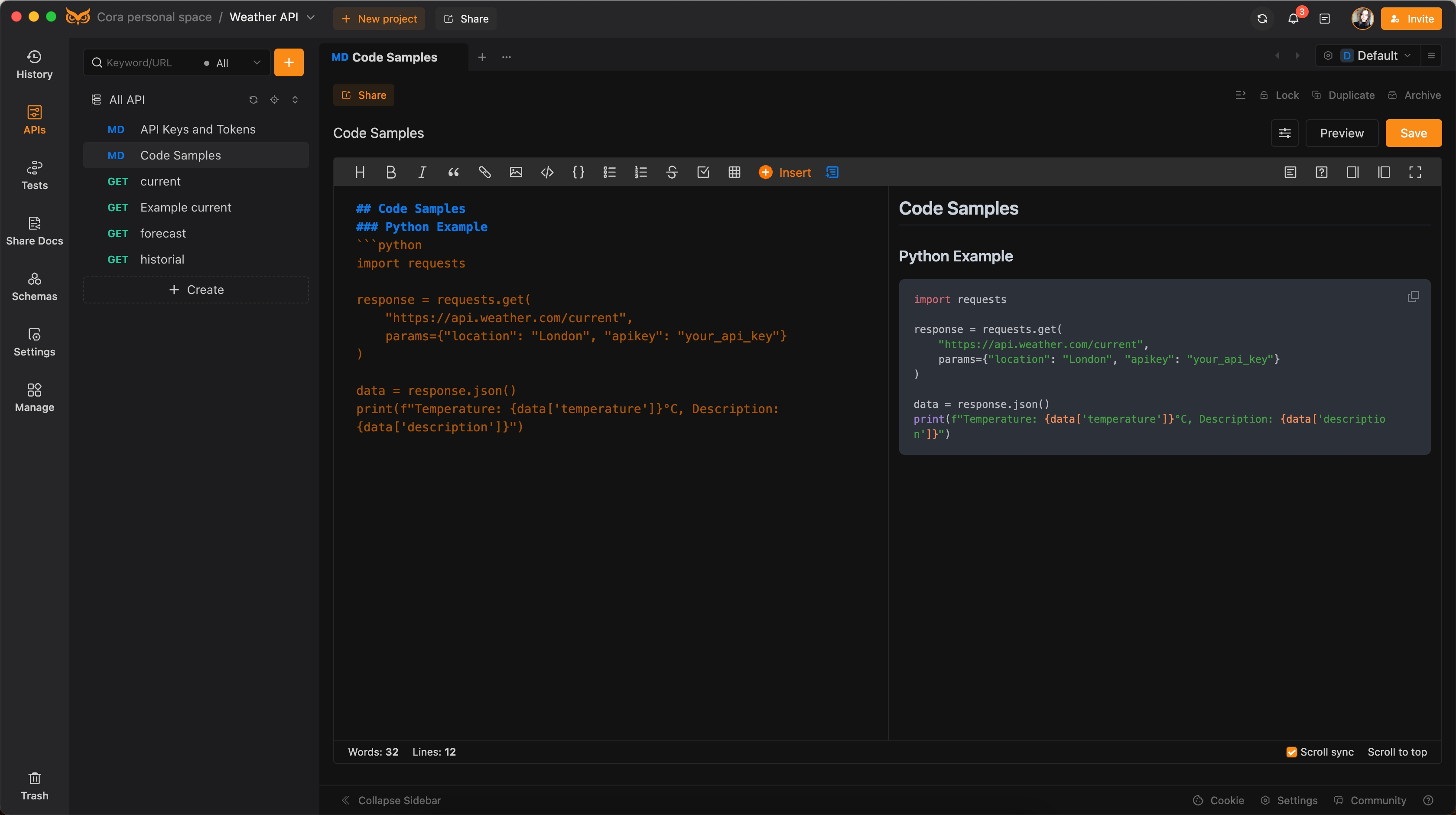1456x815 pixels.
Task: Toggle bold formatting in the editor toolbar
Action: coord(390,173)
